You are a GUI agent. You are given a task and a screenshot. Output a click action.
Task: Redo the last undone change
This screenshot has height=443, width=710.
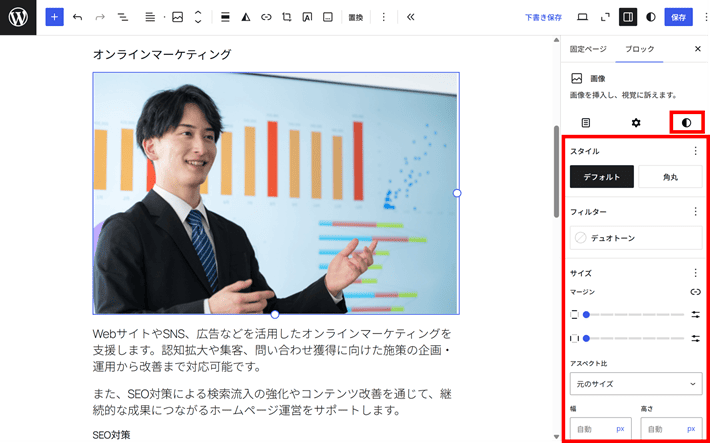(x=100, y=17)
